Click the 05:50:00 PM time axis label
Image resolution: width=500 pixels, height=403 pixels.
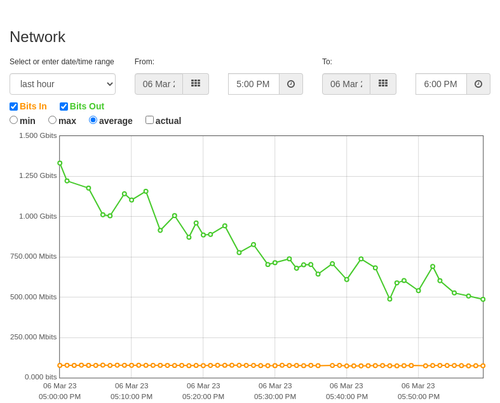coord(418,397)
